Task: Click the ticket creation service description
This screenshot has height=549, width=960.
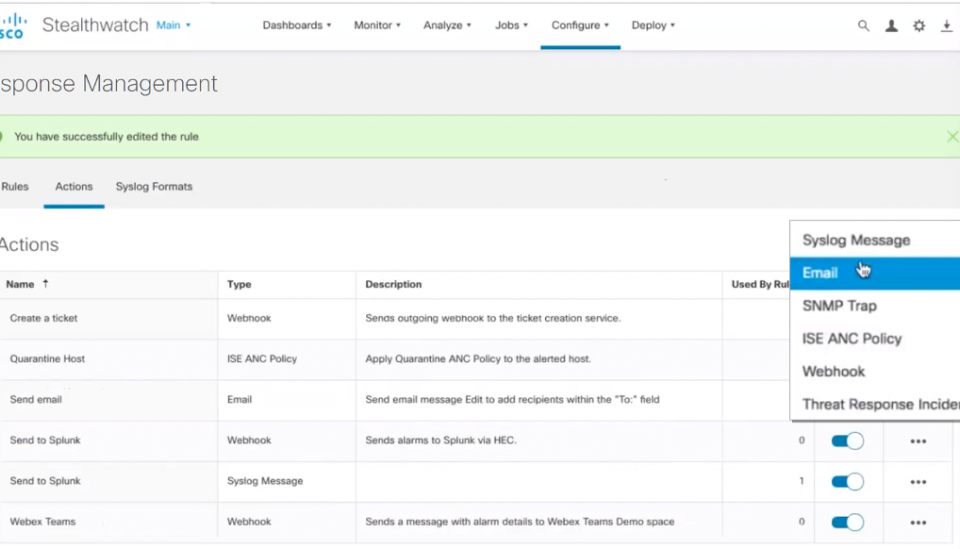Action: 493,318
